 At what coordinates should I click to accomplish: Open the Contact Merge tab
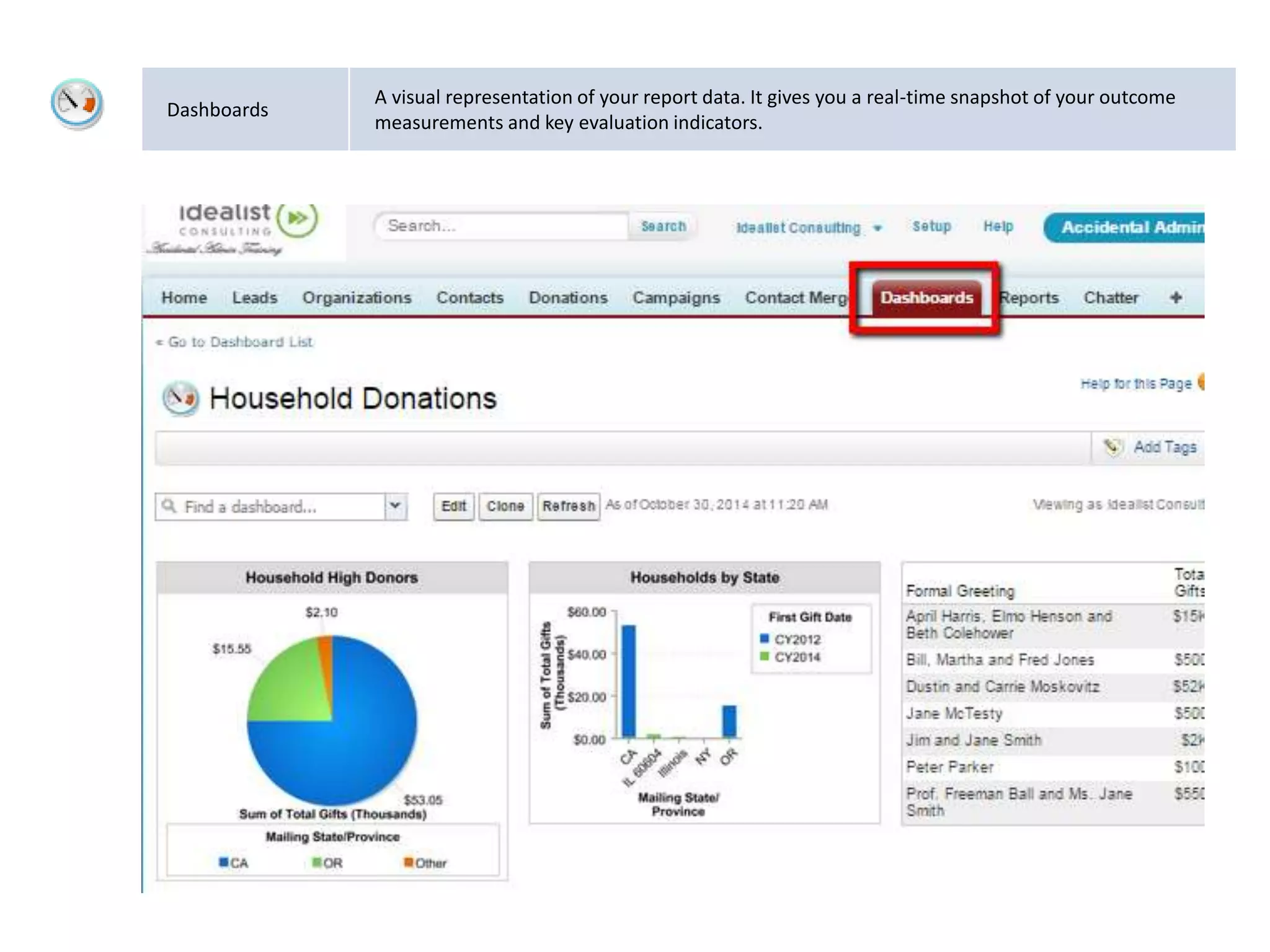[797, 298]
